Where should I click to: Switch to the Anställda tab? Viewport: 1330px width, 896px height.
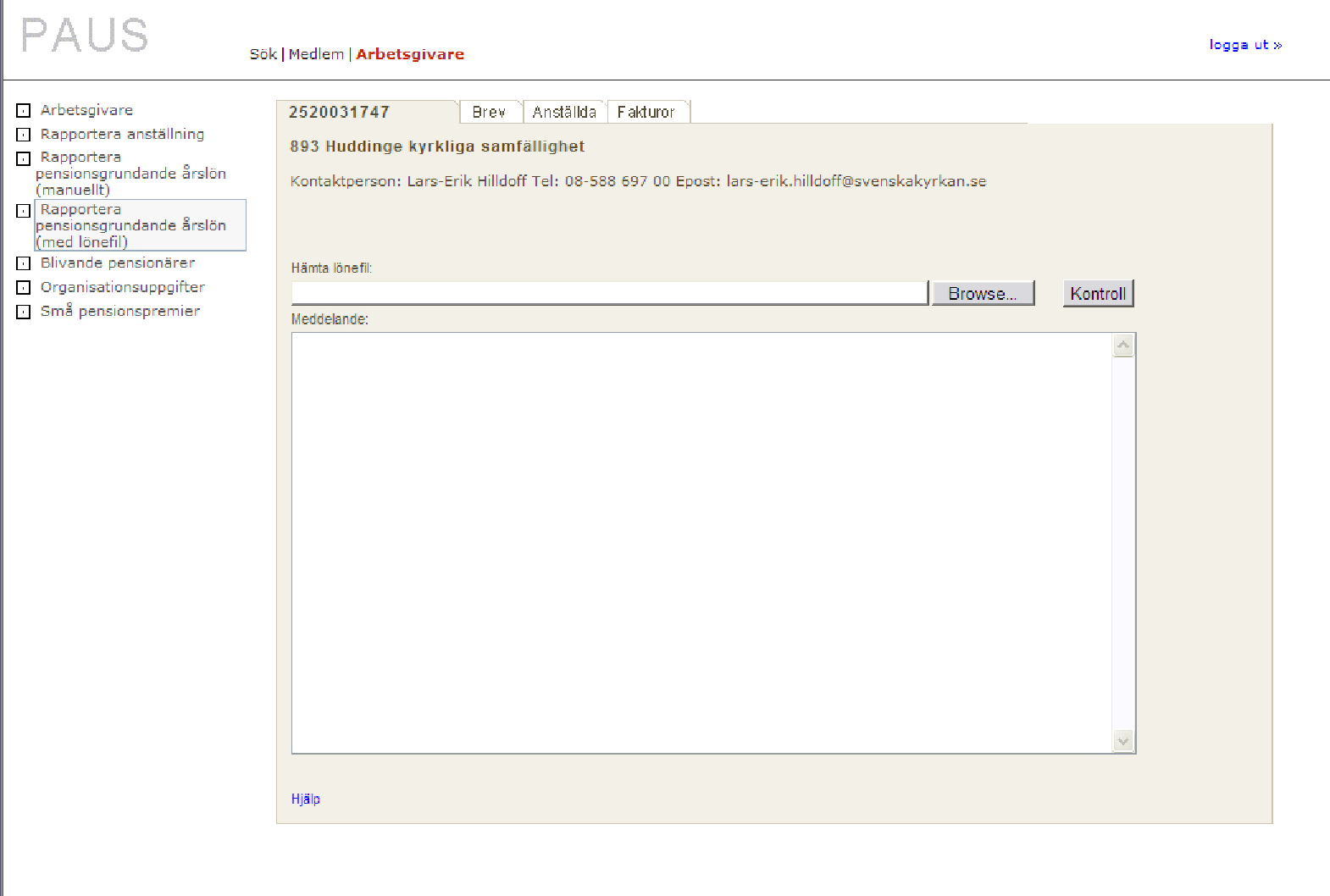(x=564, y=112)
